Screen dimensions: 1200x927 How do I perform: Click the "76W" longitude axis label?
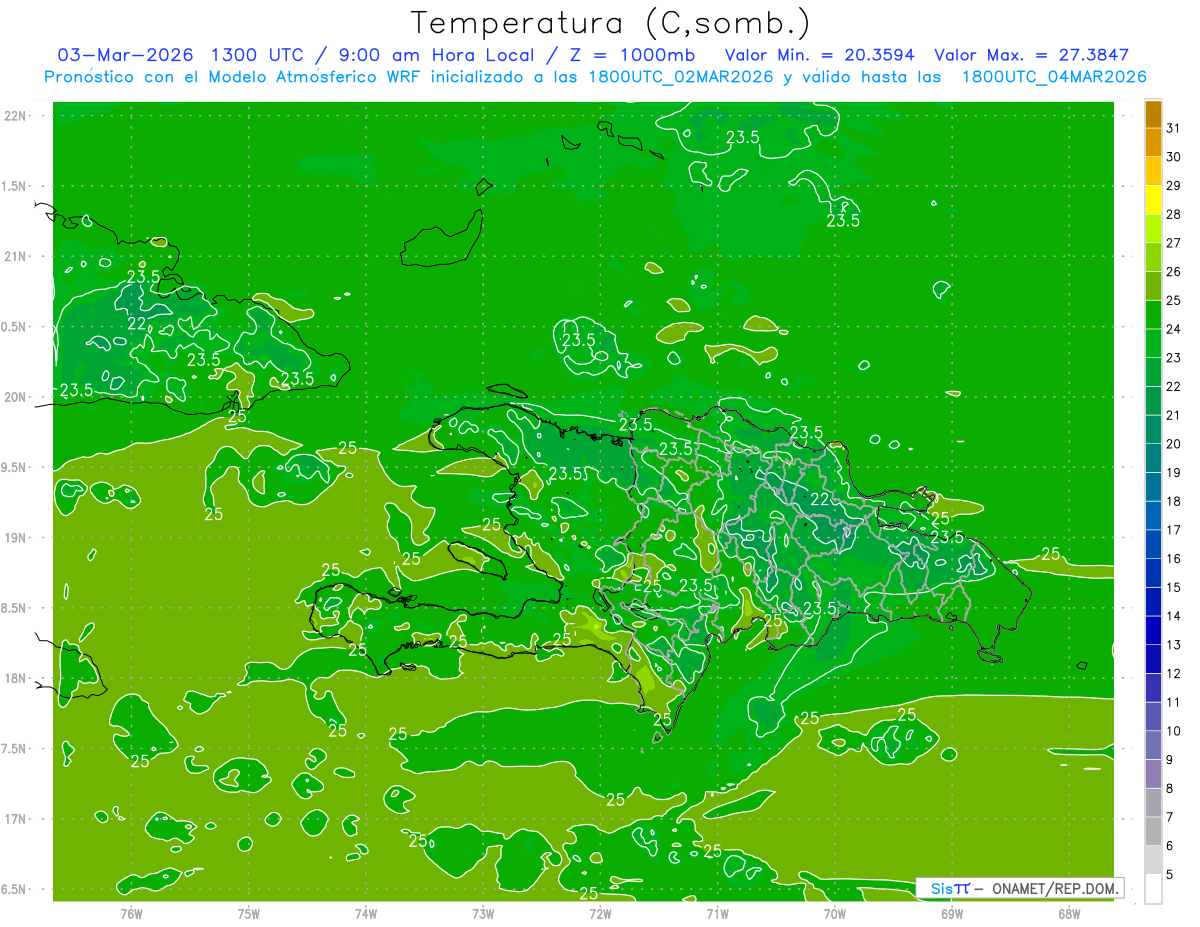coord(131,914)
